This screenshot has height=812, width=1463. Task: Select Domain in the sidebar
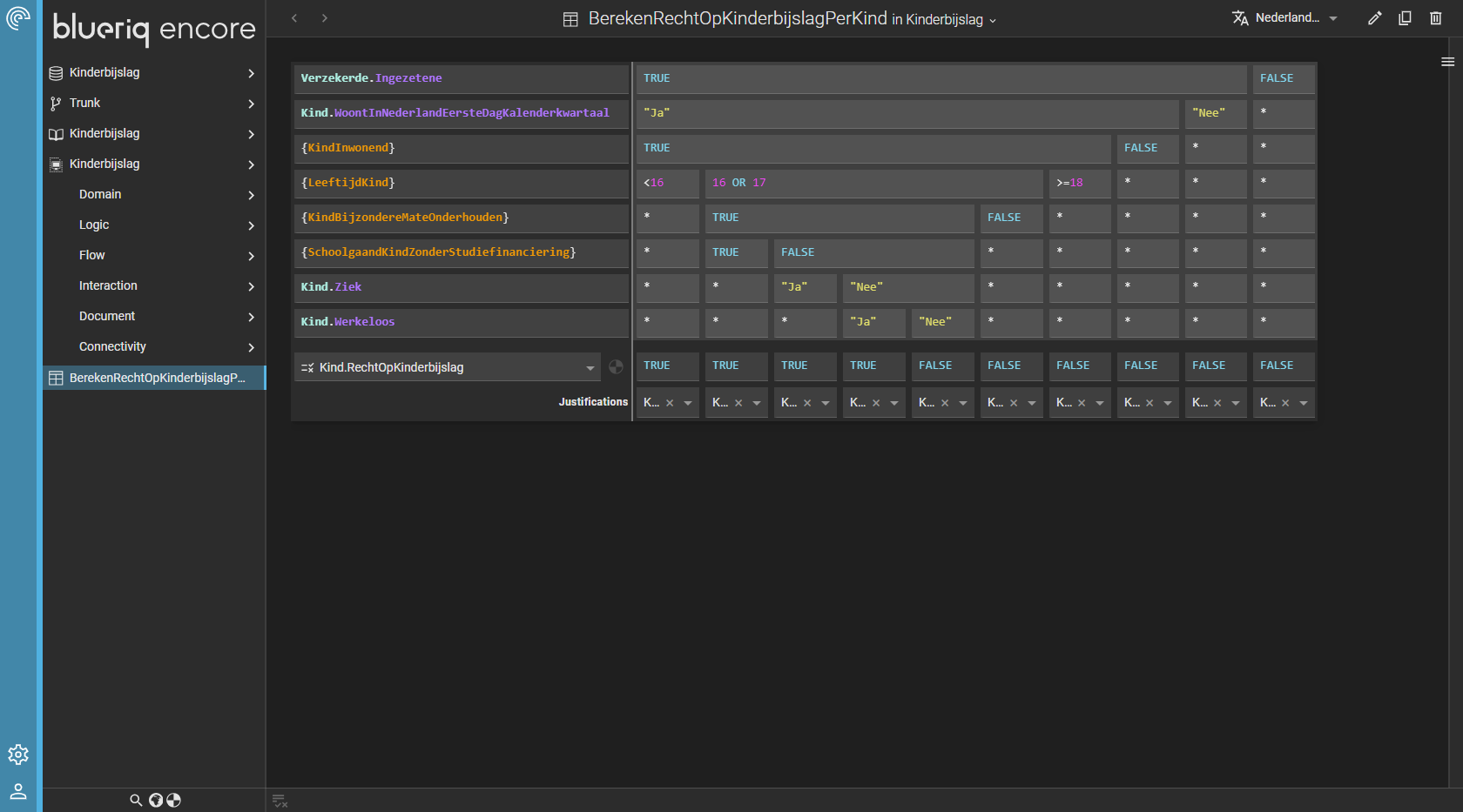pos(100,194)
